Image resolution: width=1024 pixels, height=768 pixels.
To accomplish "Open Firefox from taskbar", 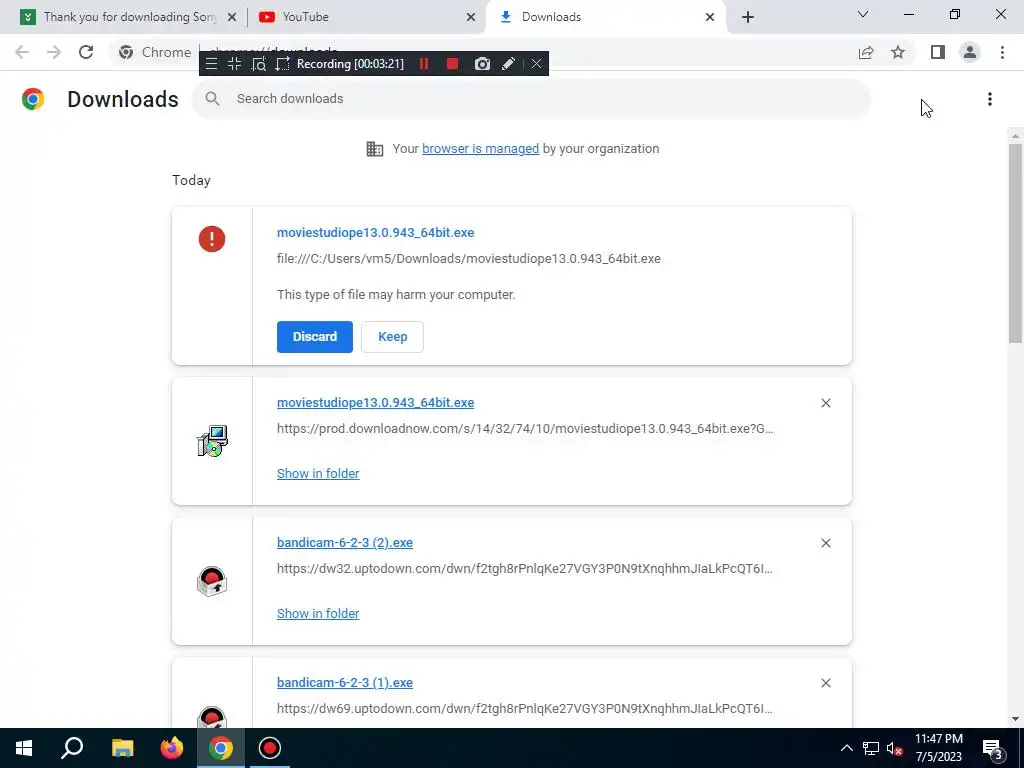I will pos(172,748).
